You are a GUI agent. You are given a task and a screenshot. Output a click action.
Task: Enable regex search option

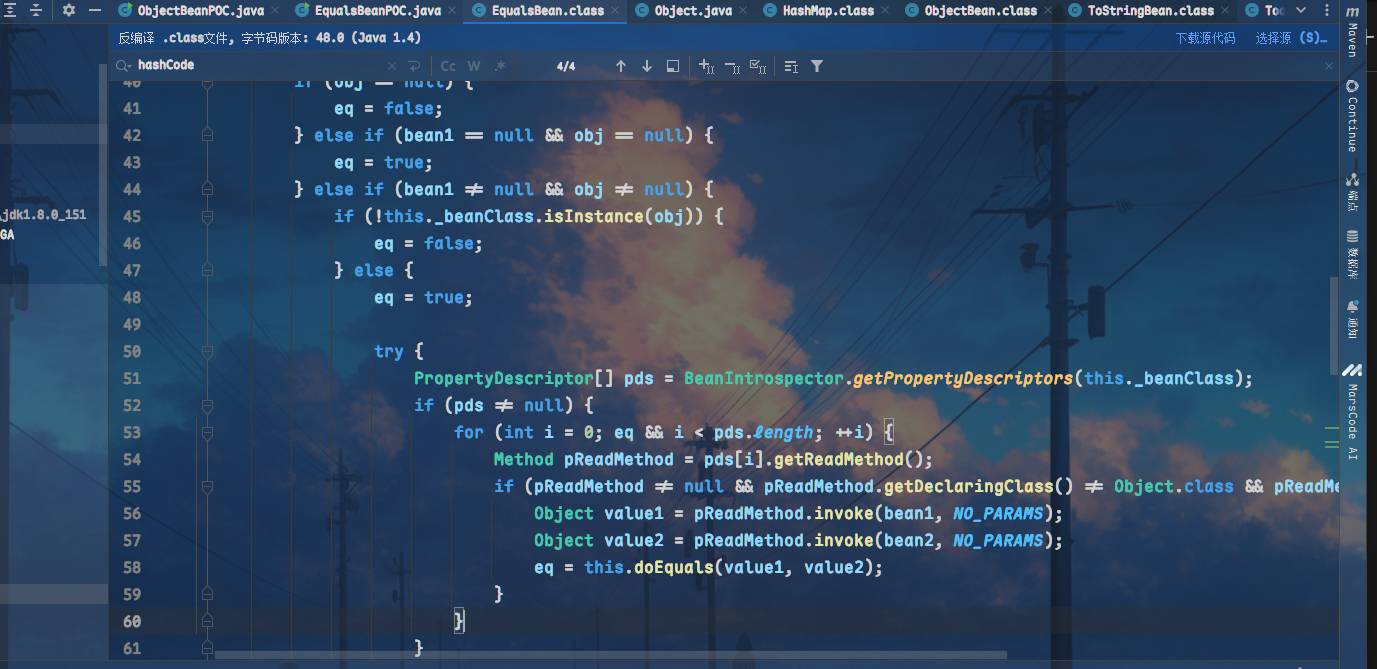500,66
